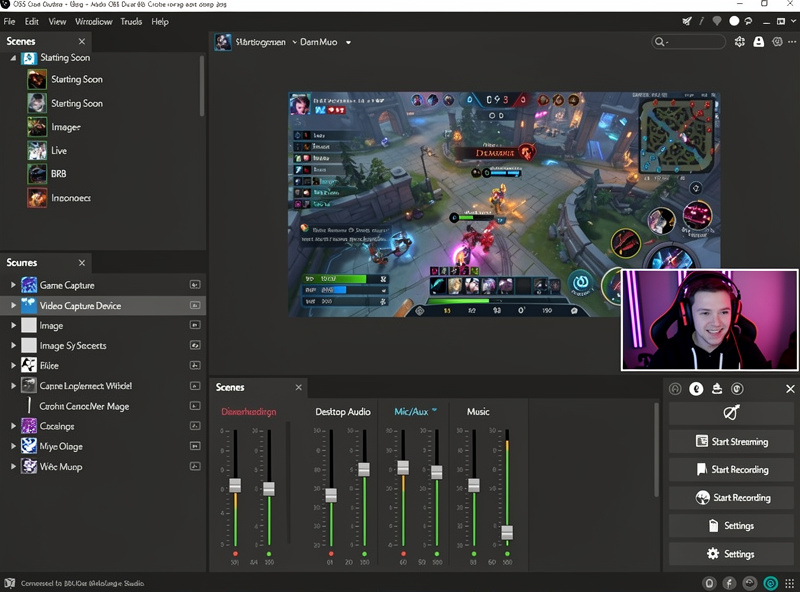
Task: Expand the Image source row
Action: pos(13,325)
